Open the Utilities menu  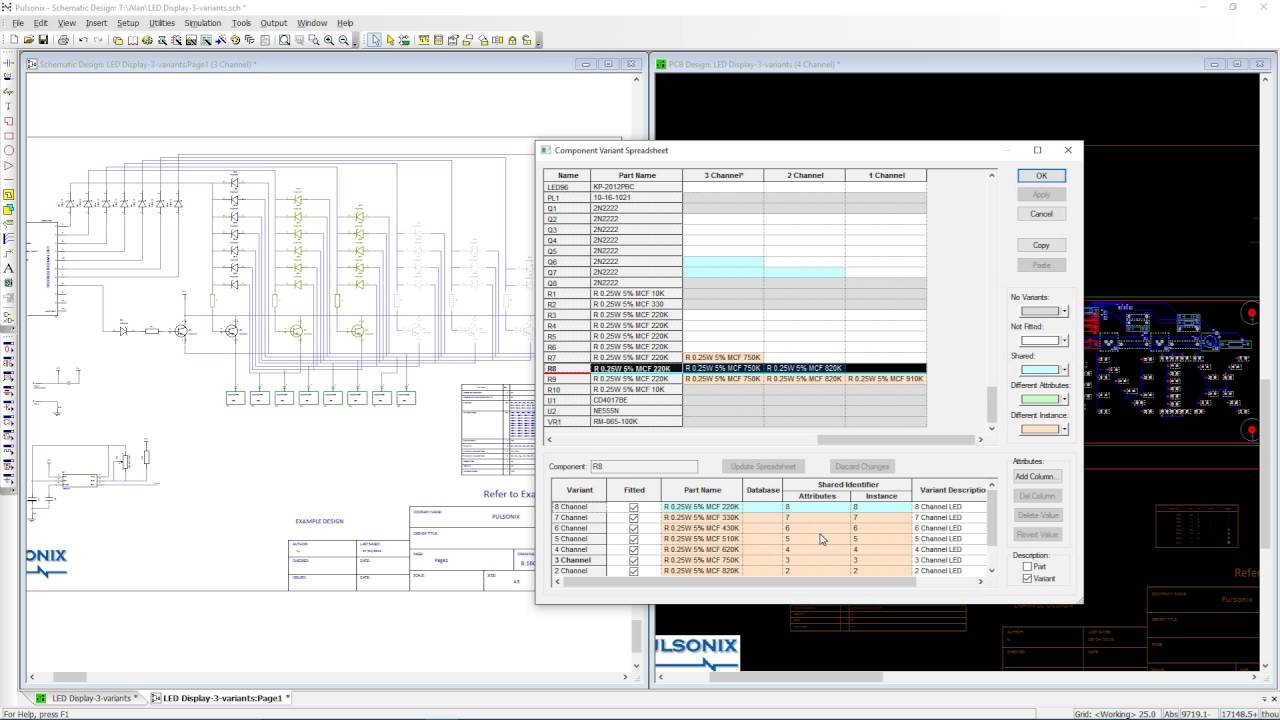pyautogui.click(x=161, y=23)
